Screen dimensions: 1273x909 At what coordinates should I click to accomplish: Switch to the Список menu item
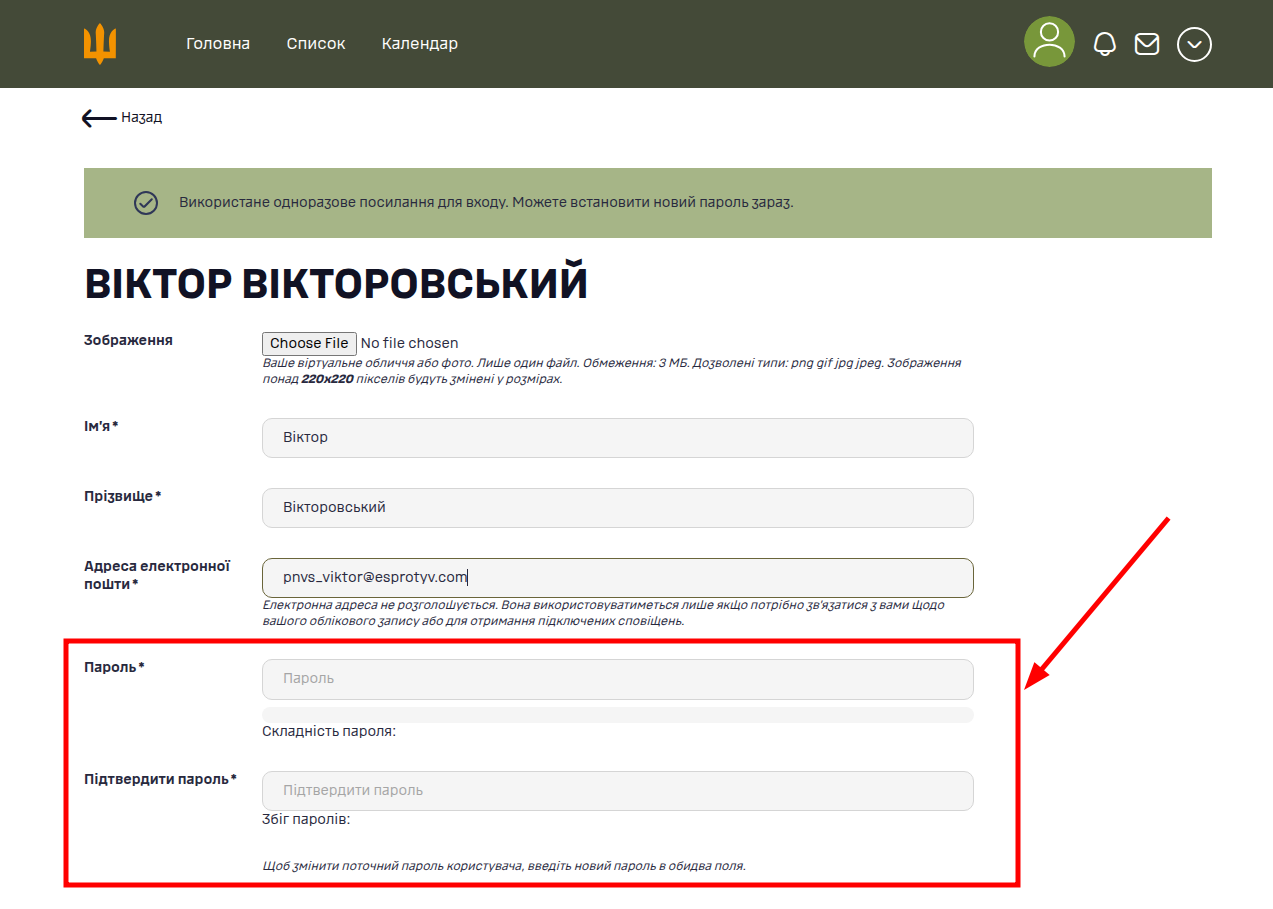[x=315, y=43]
